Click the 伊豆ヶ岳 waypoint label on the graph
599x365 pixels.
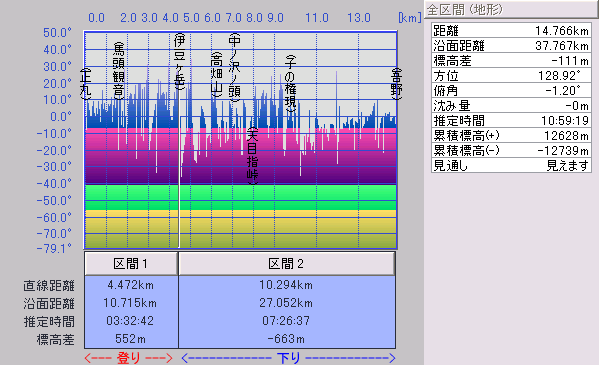(x=179, y=62)
